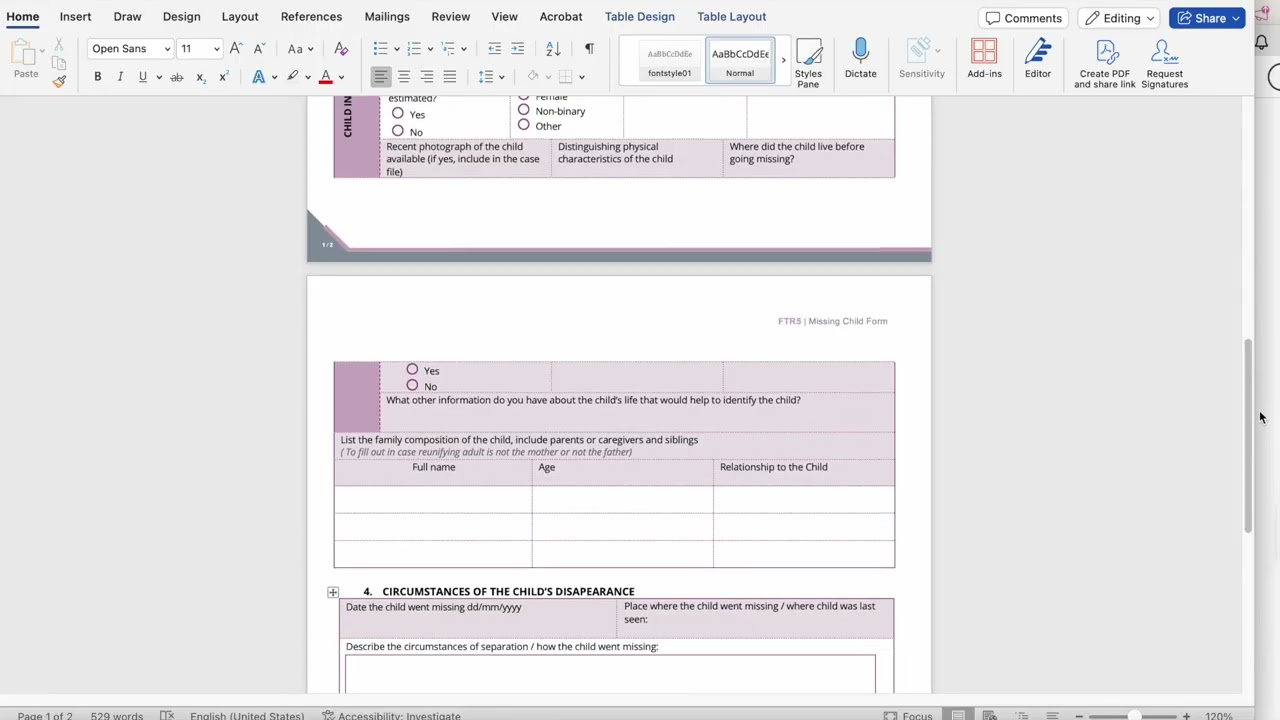The width and height of the screenshot is (1280, 720).
Task: Open the References tab
Action: coord(311,16)
